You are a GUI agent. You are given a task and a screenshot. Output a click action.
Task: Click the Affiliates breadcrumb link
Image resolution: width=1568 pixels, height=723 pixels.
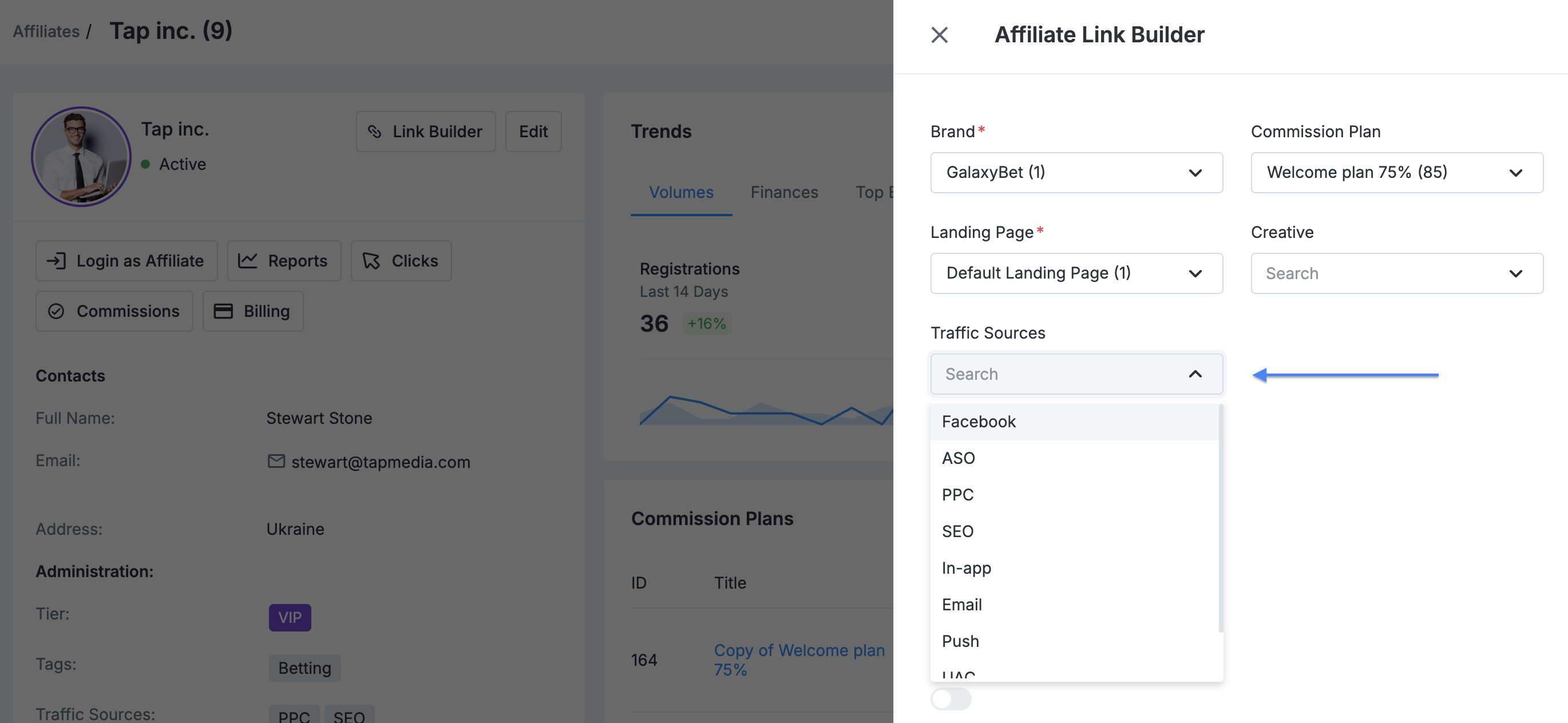click(x=46, y=31)
